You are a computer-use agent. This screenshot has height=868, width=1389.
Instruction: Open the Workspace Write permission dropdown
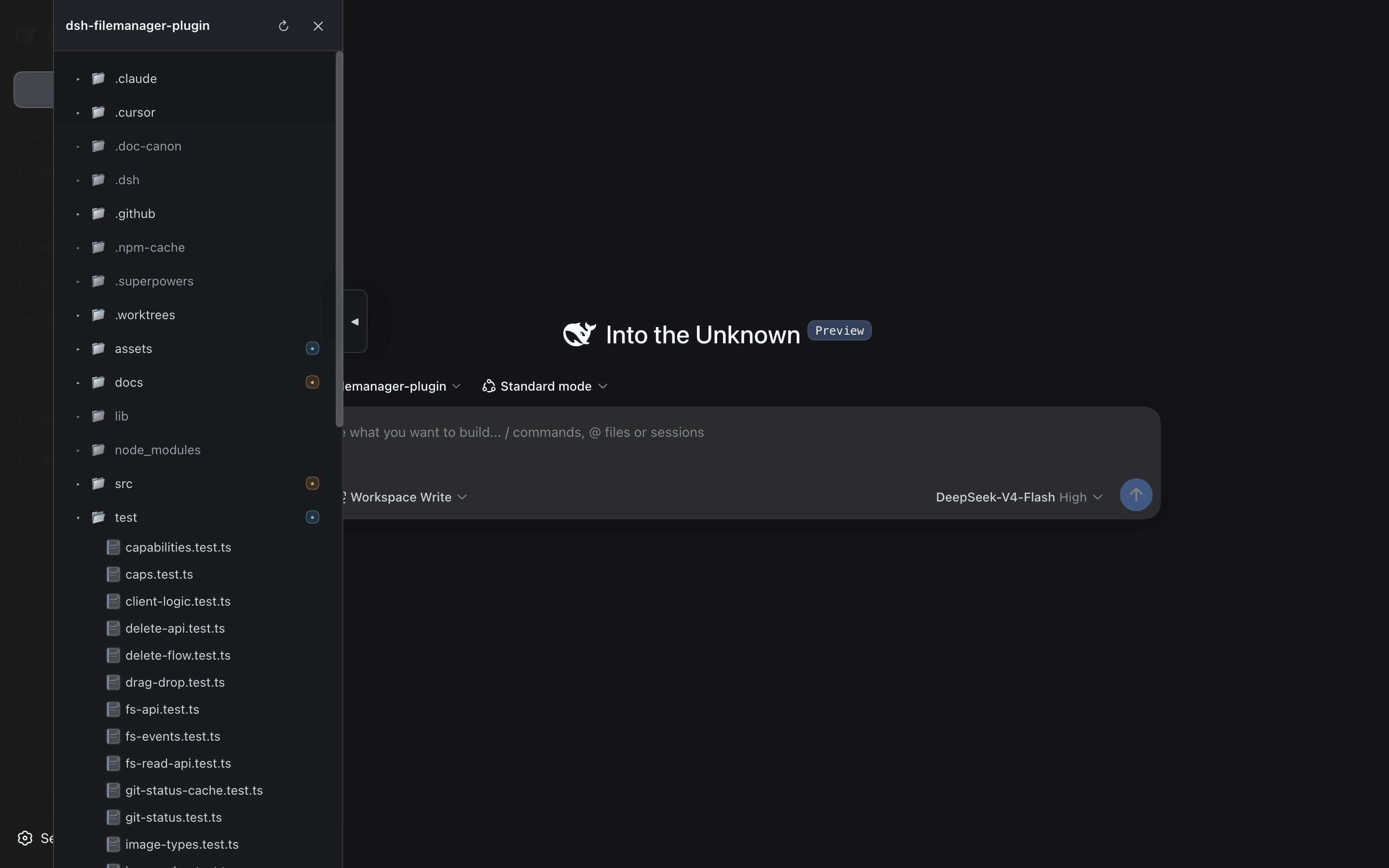tap(405, 497)
